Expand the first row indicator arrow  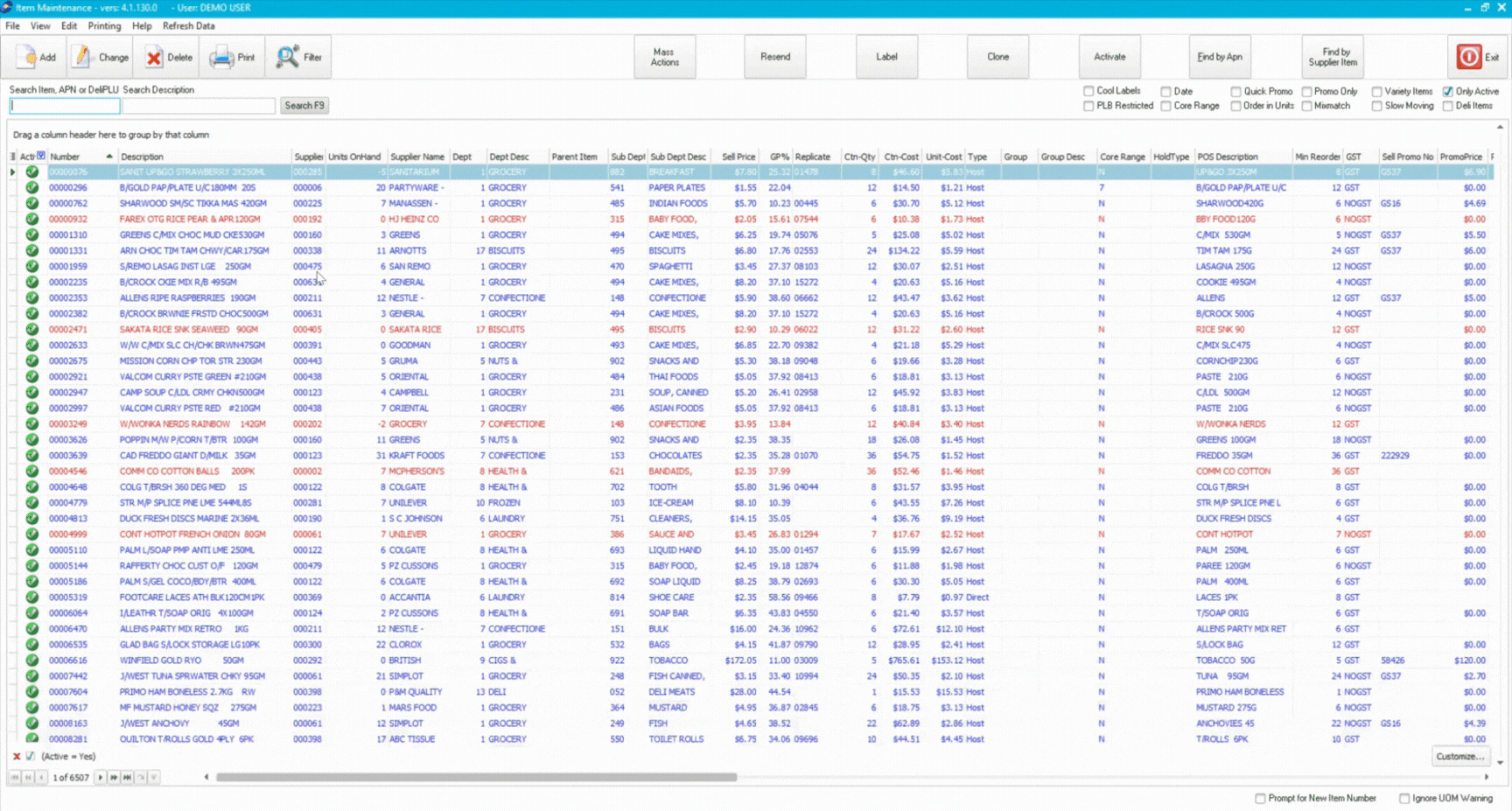[12, 172]
